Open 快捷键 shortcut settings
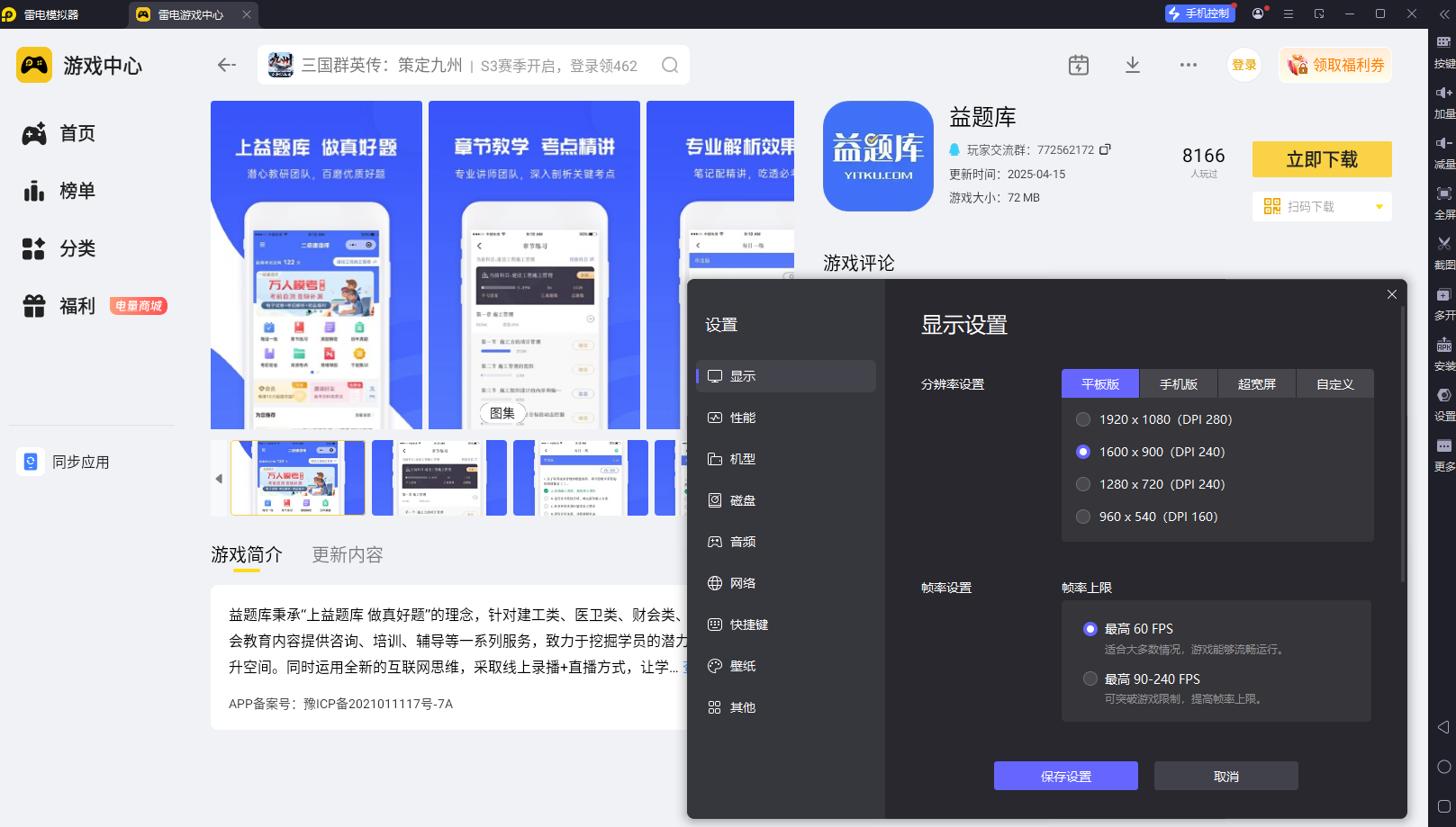 pyautogui.click(x=786, y=625)
